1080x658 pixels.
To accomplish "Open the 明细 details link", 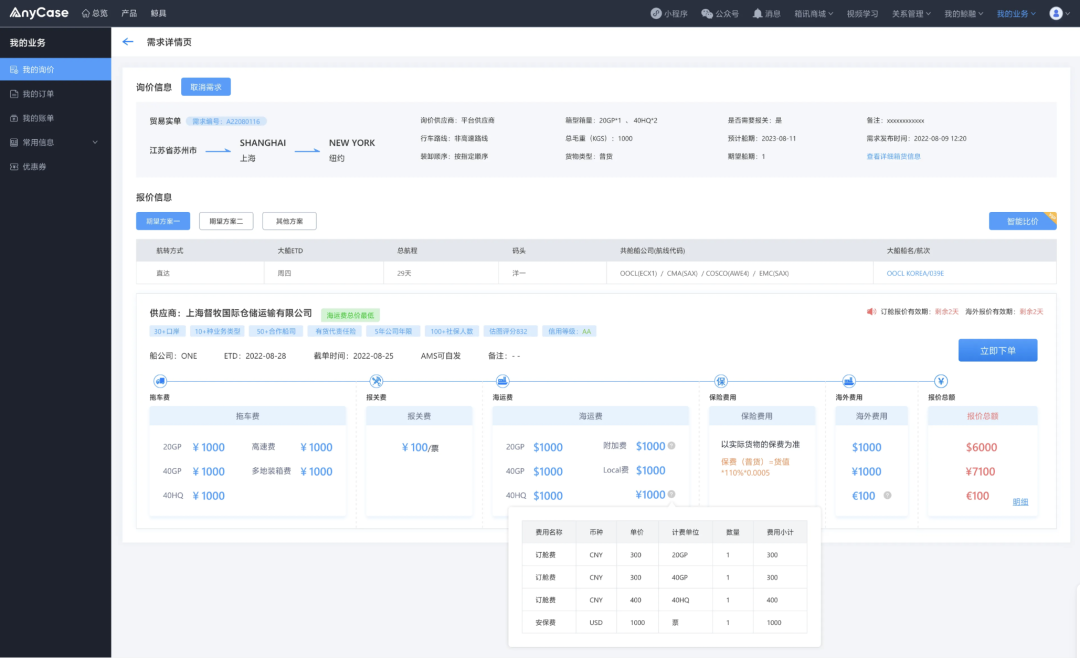I will click(1020, 502).
